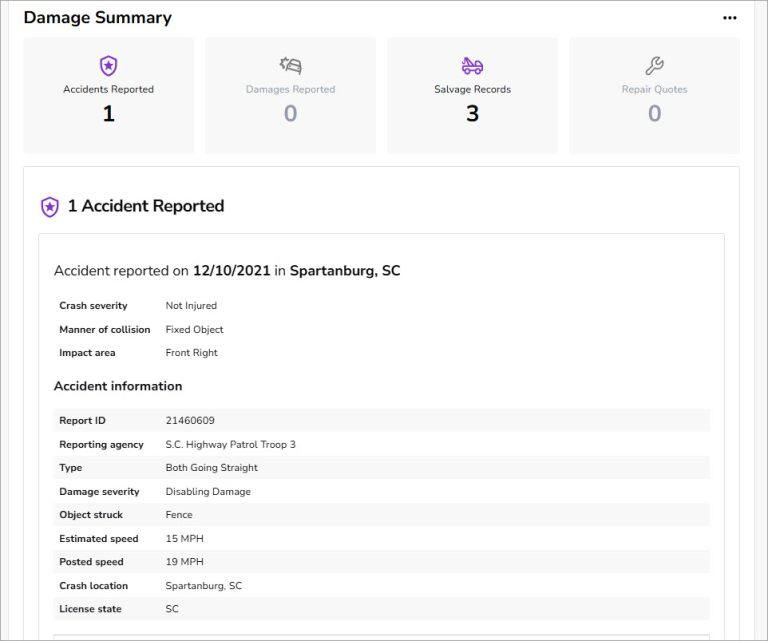Click the S.C. Highway Patrol Troop 3 text

click(x=230, y=444)
